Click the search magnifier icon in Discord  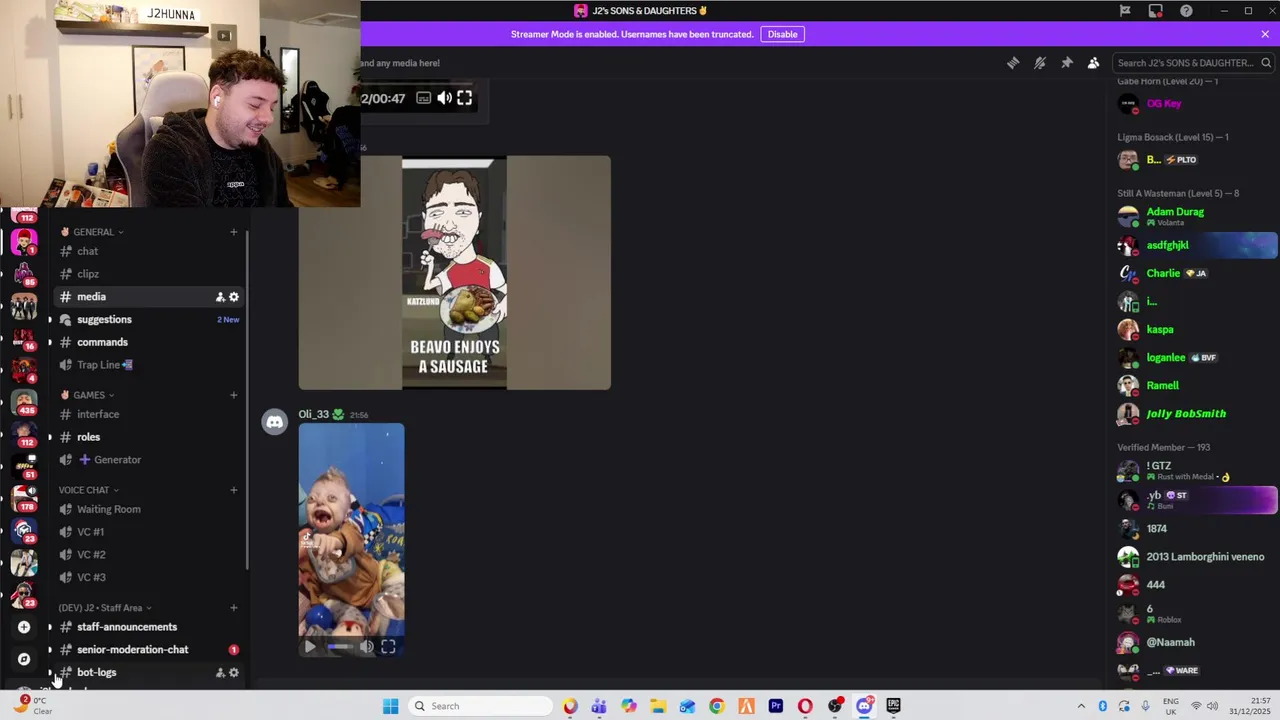(x=1266, y=63)
